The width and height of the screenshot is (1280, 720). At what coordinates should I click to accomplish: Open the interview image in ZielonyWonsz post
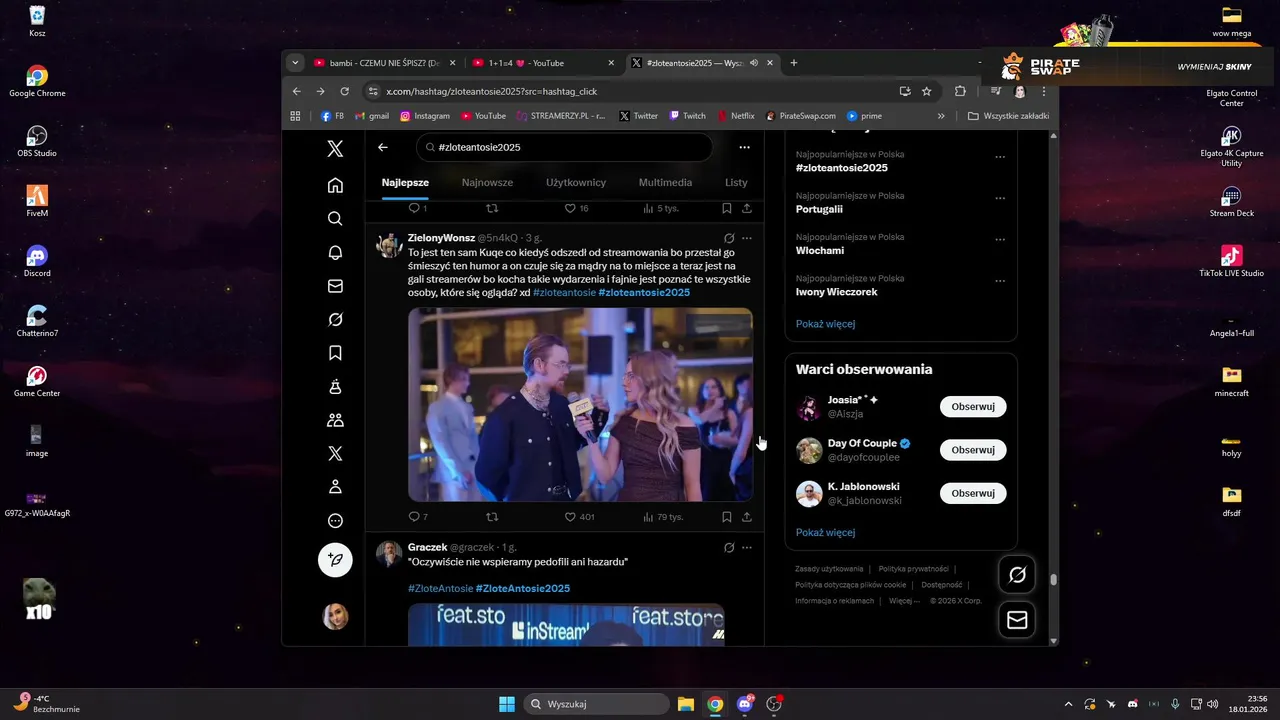point(580,404)
